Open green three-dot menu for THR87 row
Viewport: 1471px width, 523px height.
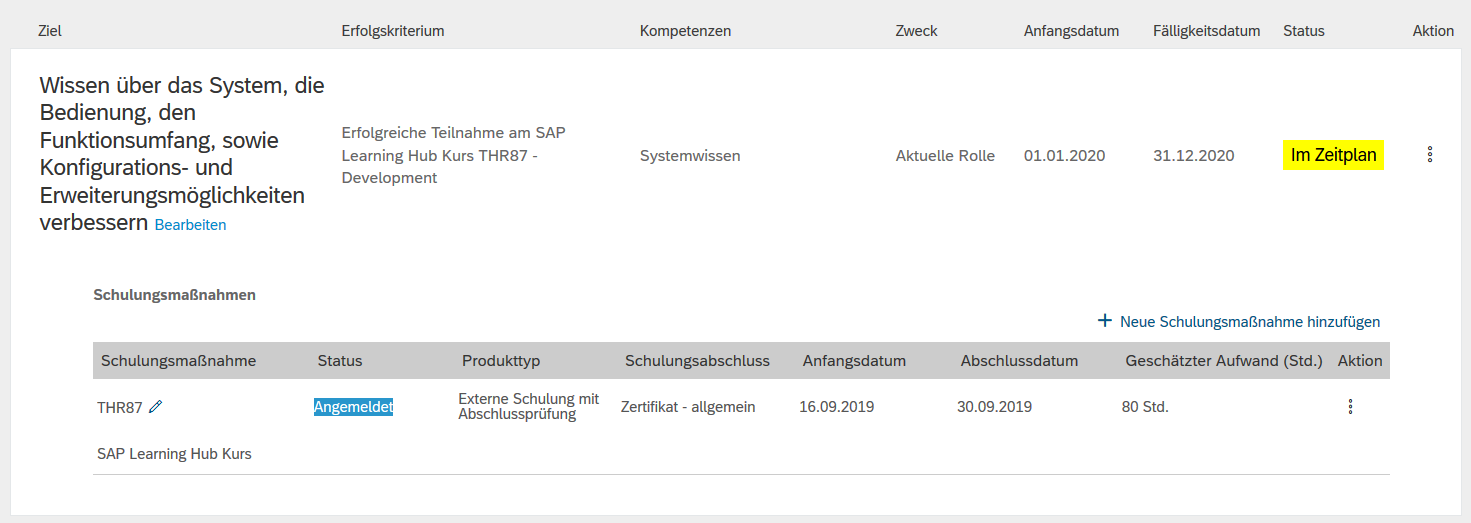(x=1350, y=406)
